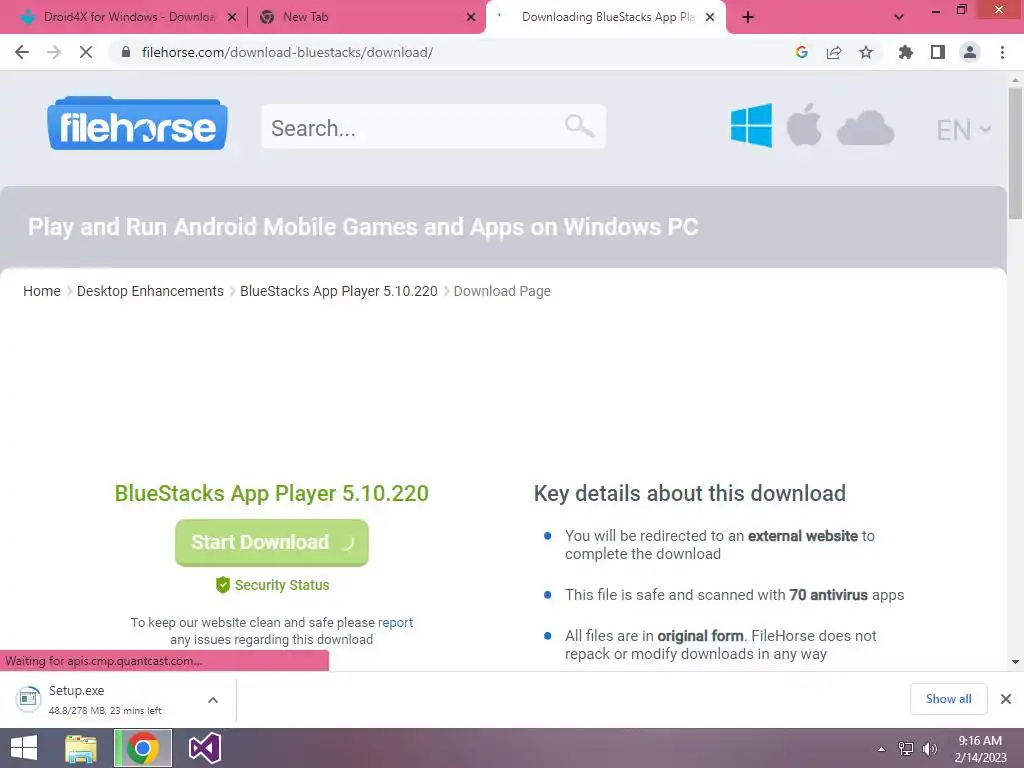Click the scrollbar down arrow
This screenshot has height=768, width=1024.
pyautogui.click(x=1015, y=662)
